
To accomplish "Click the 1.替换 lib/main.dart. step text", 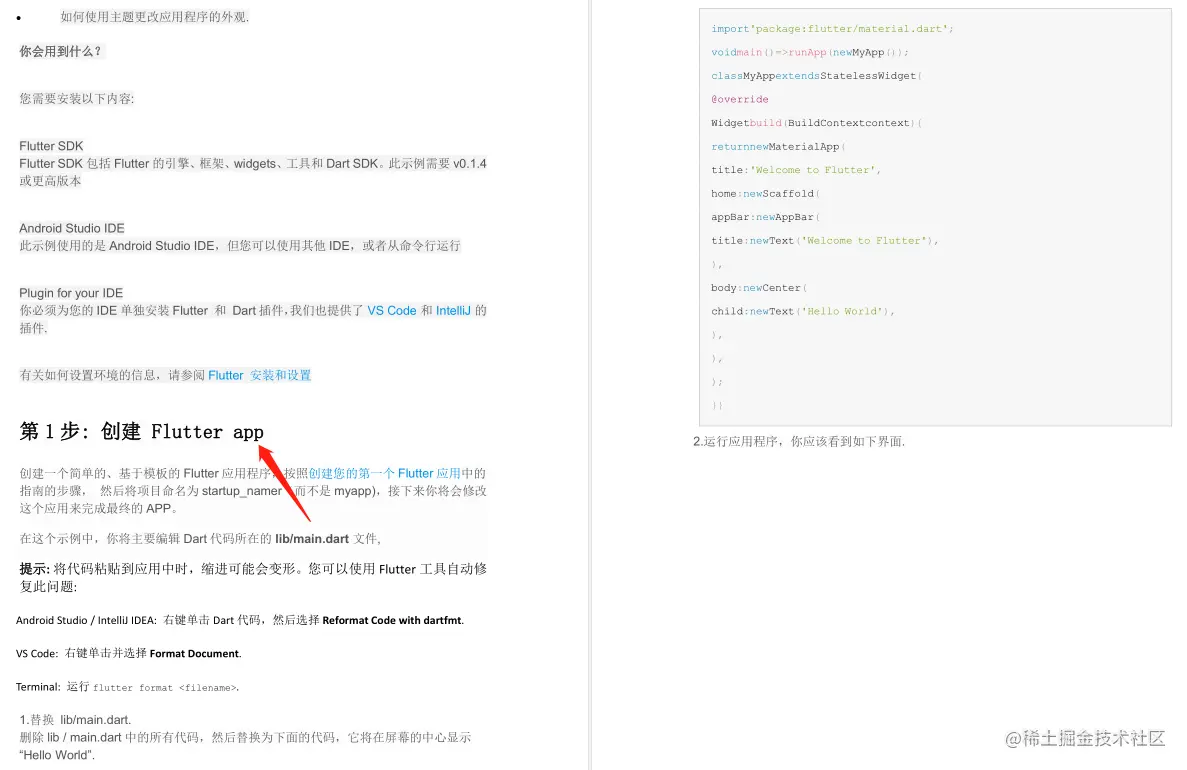I will point(75,719).
